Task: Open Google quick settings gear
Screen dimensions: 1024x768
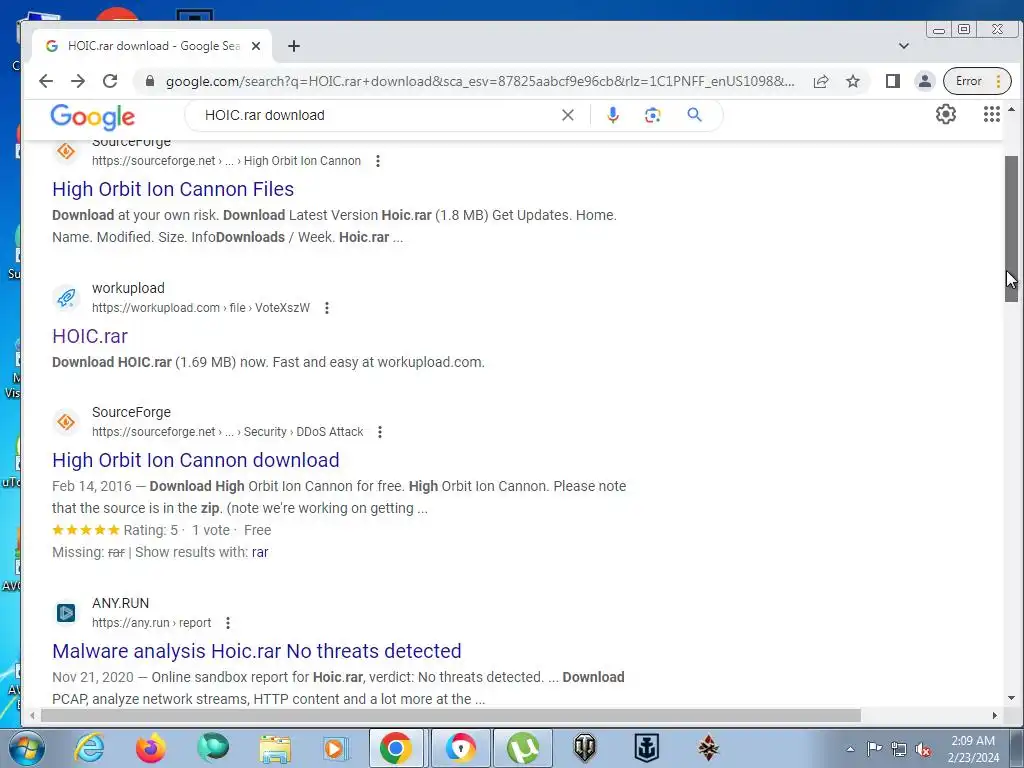Action: pos(946,114)
